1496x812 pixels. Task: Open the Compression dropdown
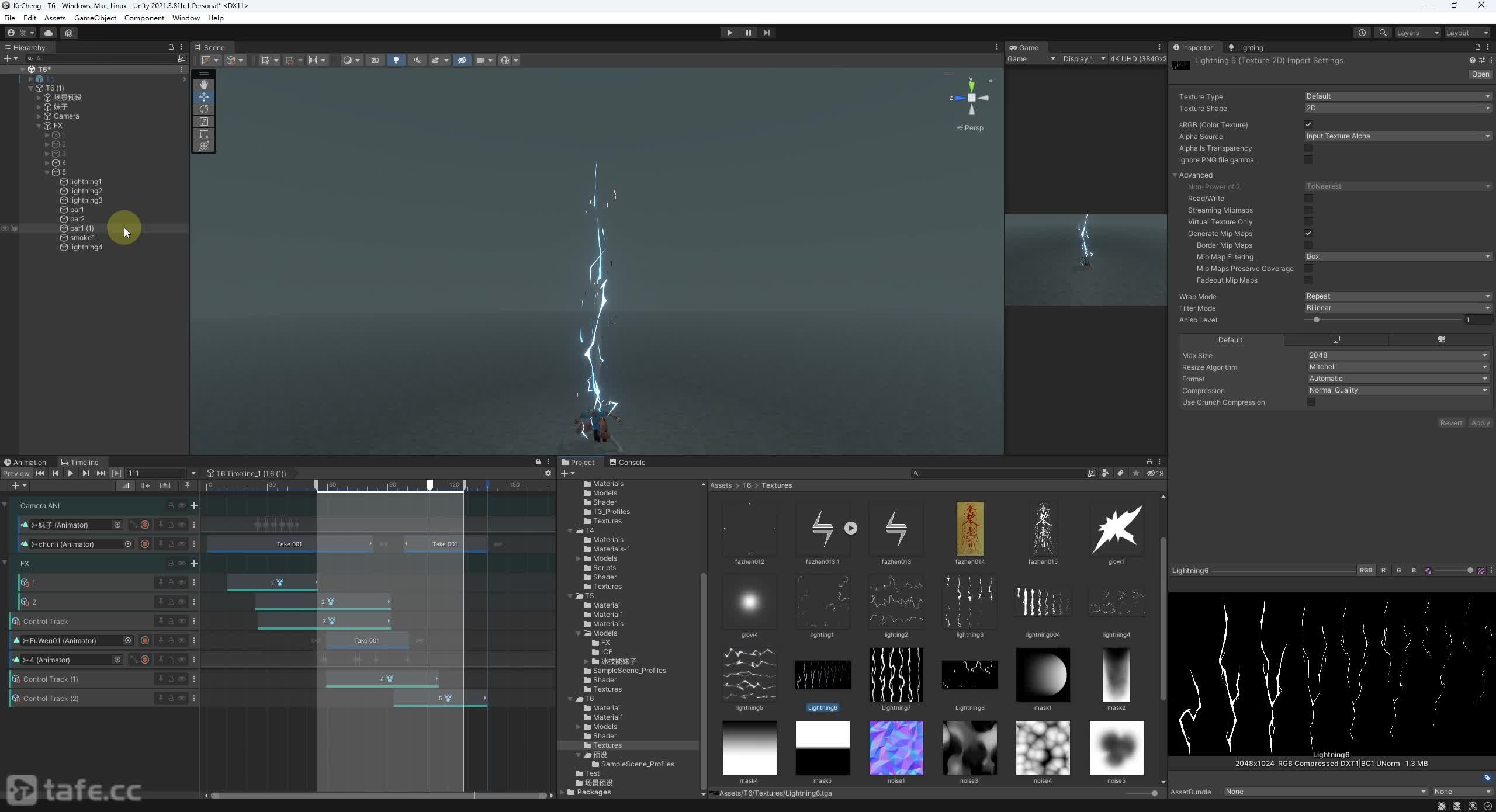[x=1398, y=390]
